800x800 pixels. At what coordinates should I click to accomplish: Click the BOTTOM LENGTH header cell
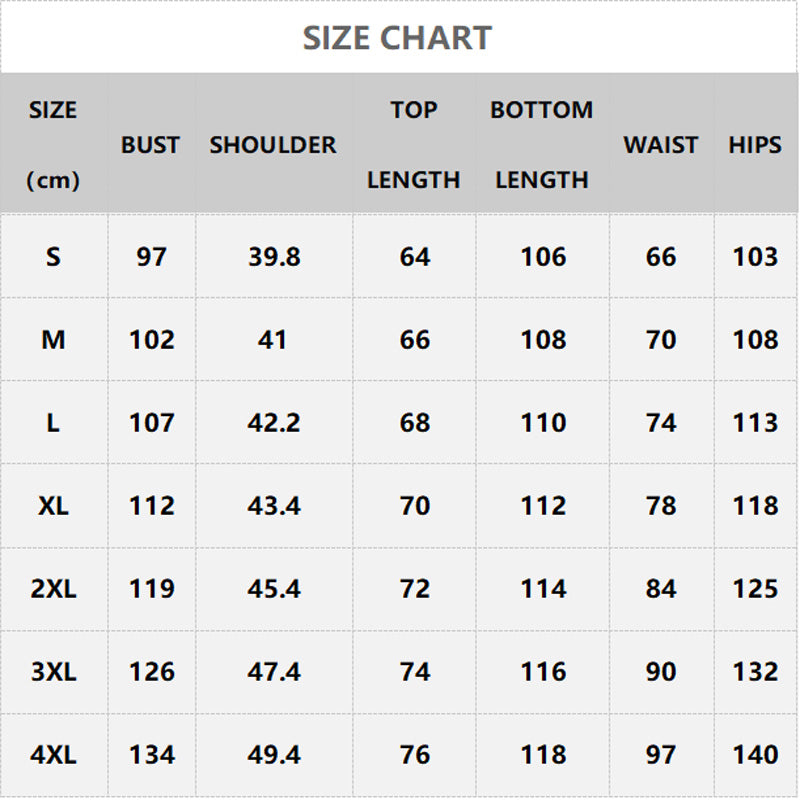542,145
